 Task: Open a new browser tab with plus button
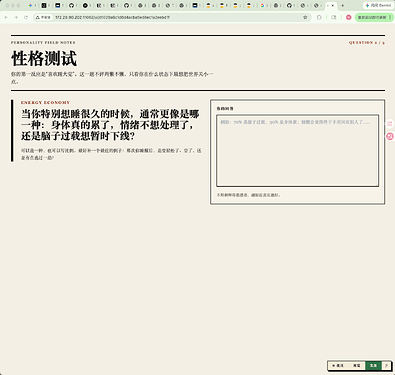click(x=342, y=6)
